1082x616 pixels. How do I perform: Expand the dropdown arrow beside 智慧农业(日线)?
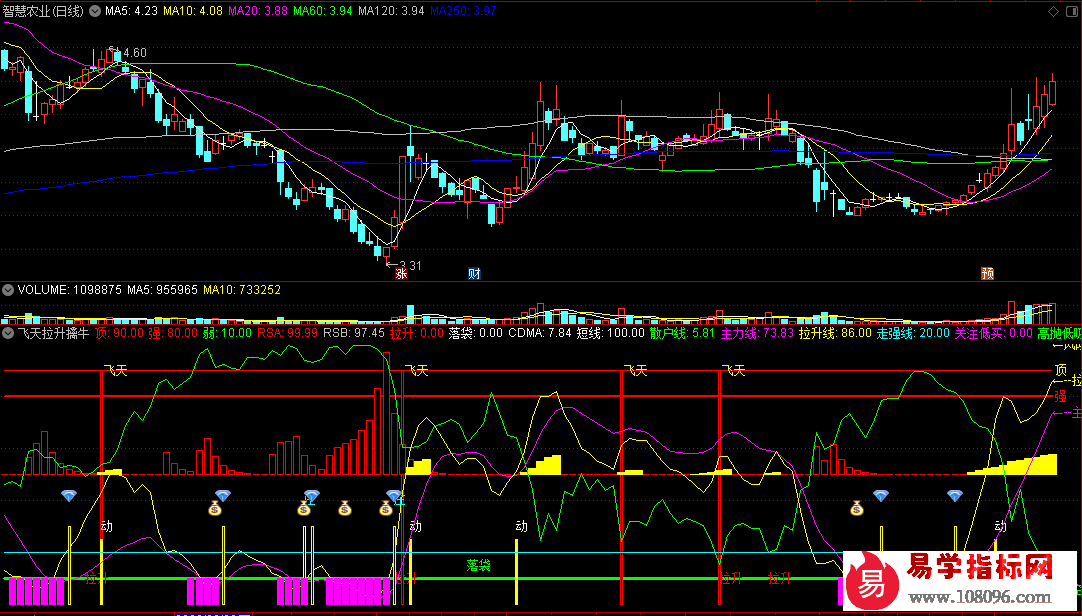95,11
